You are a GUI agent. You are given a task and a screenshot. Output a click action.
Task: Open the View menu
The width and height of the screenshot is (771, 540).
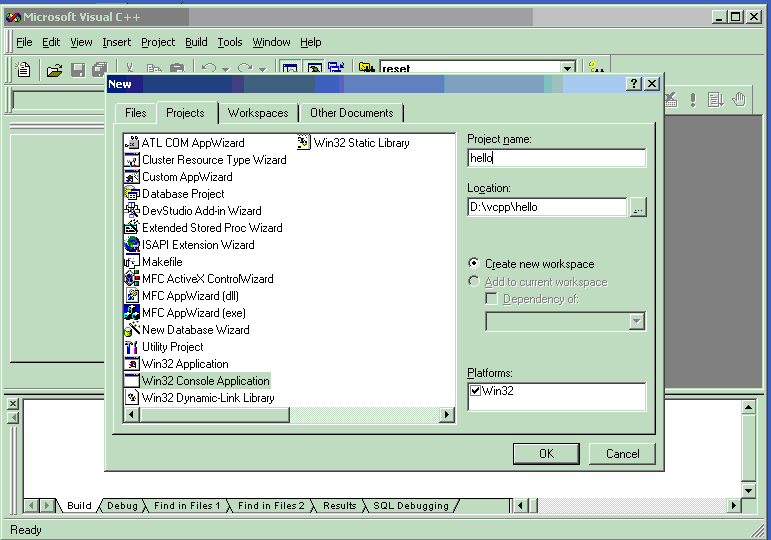point(81,42)
